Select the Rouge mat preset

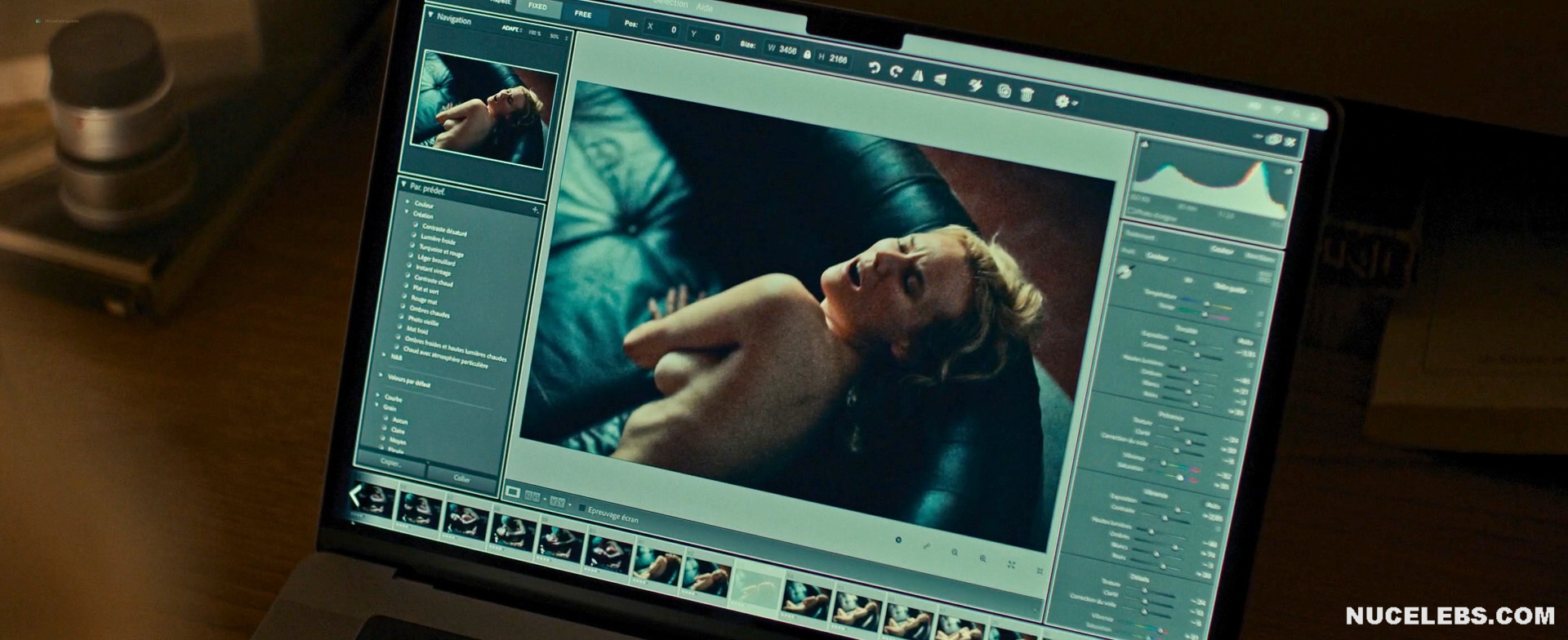click(424, 300)
